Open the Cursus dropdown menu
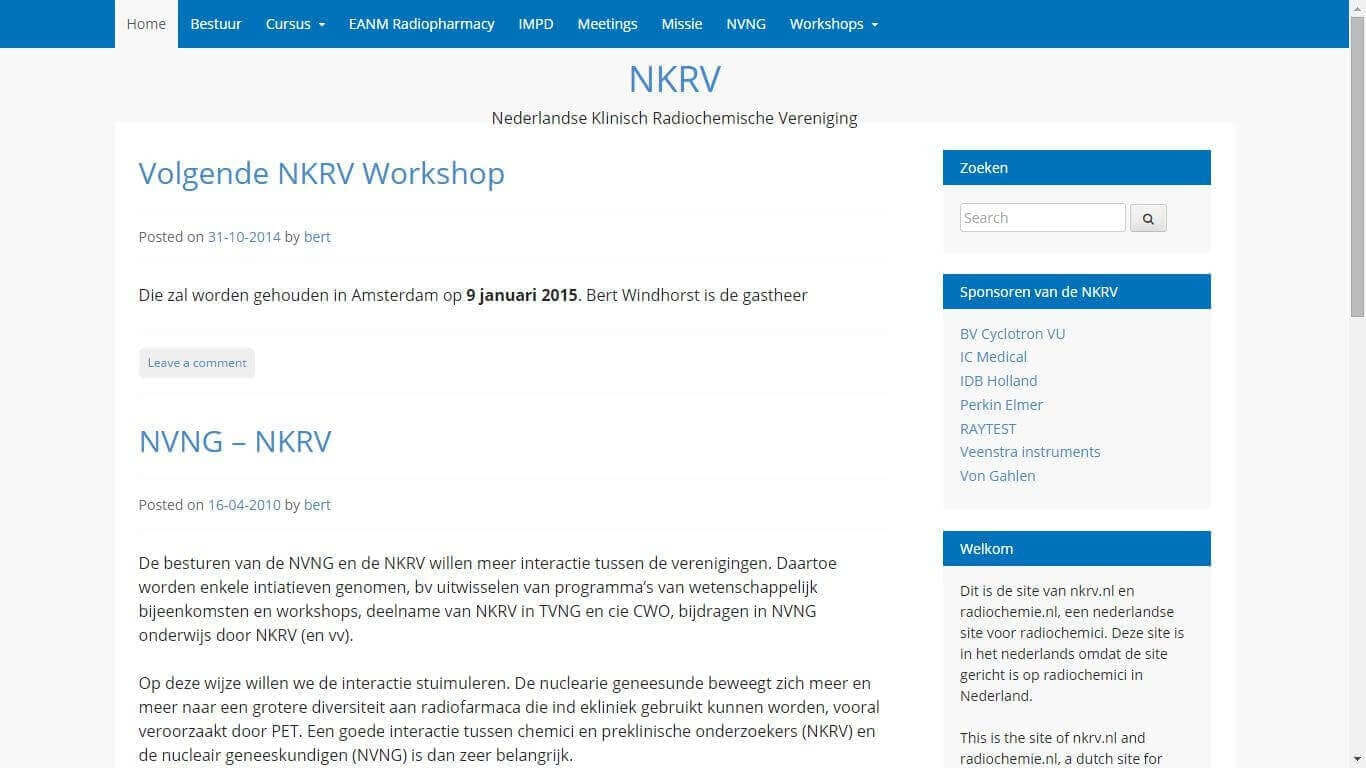 [x=288, y=24]
